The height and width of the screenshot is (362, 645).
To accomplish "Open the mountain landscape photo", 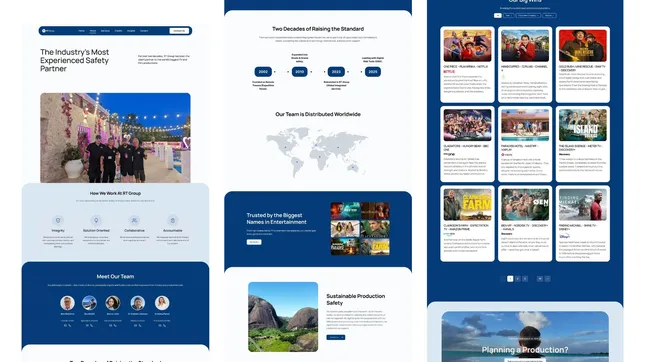I will (x=283, y=317).
